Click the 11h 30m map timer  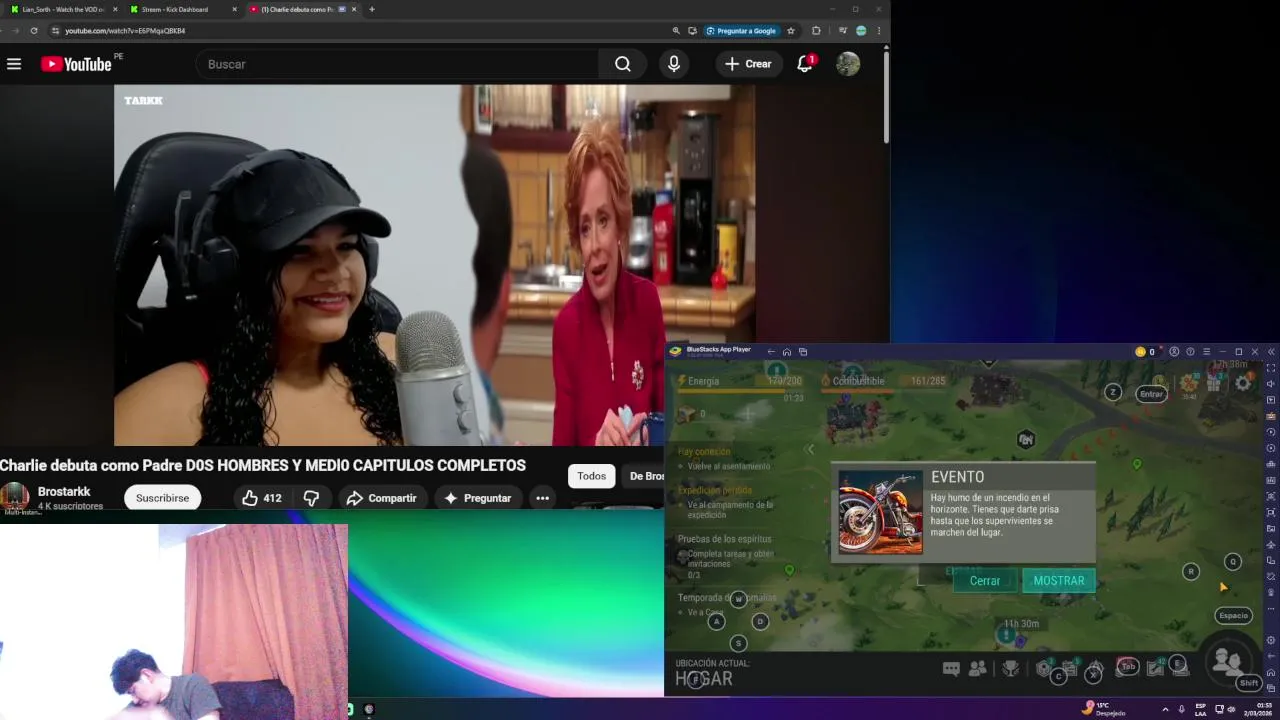[x=1021, y=624]
